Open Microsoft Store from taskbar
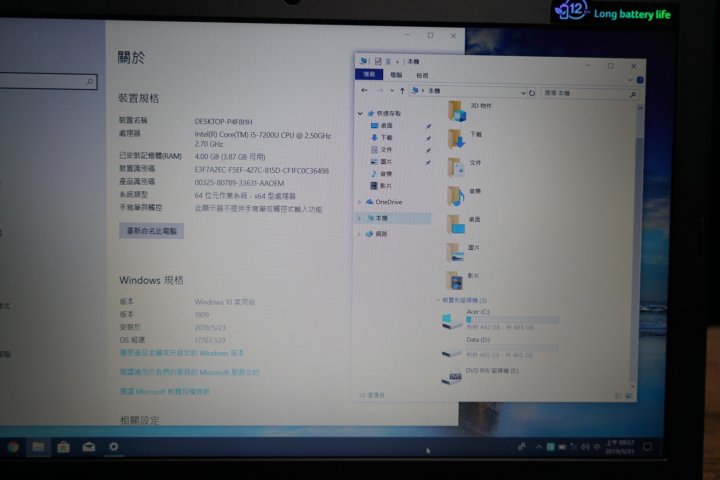This screenshot has height=480, width=720. pos(63,446)
